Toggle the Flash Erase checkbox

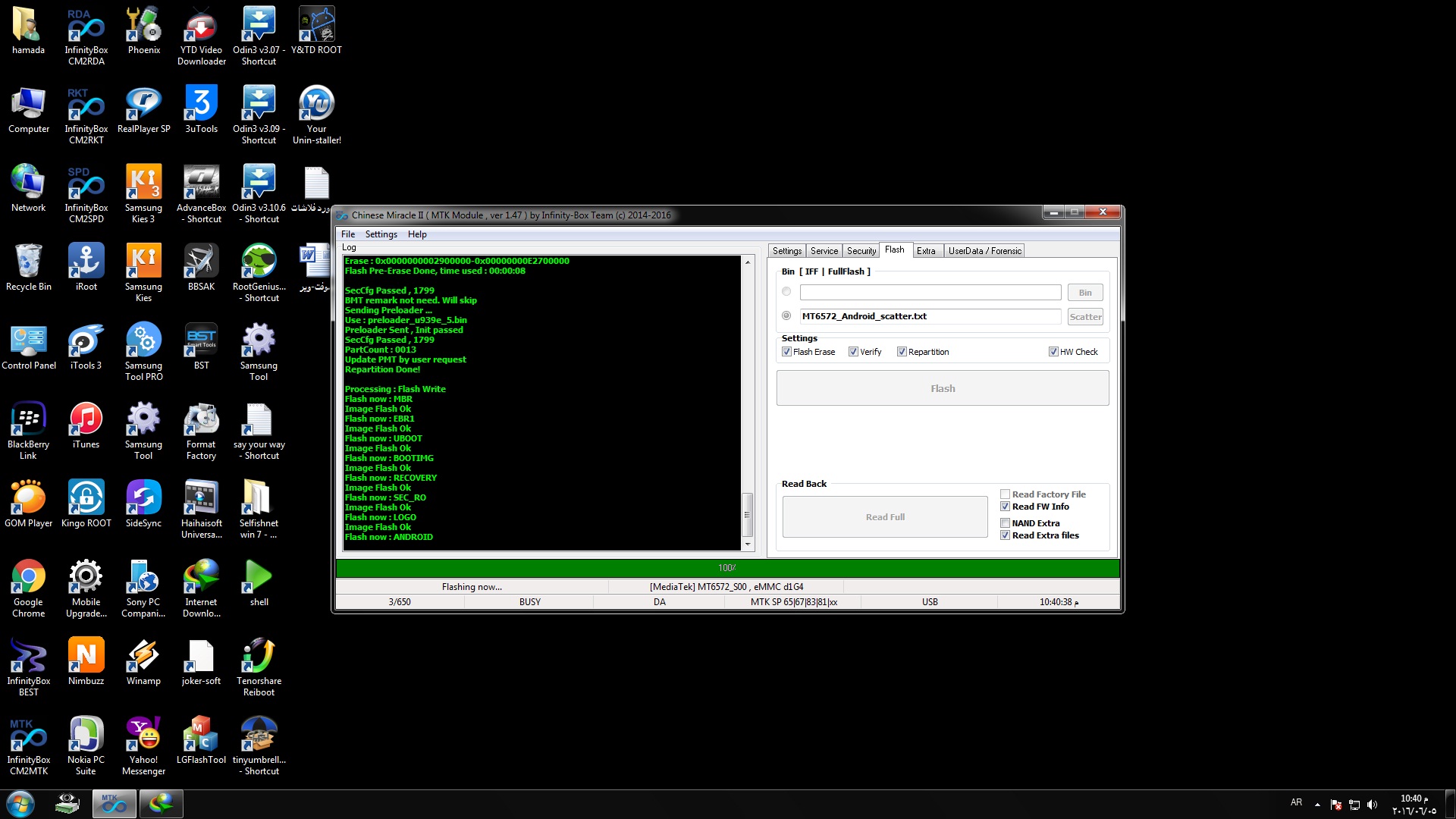(787, 352)
